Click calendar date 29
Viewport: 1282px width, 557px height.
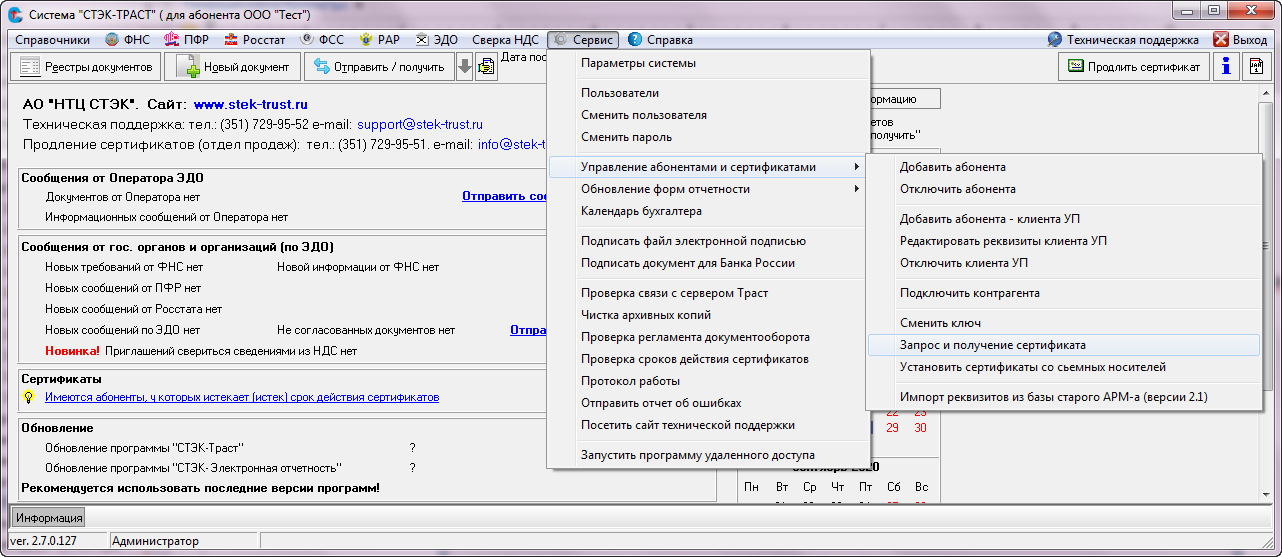[892, 428]
